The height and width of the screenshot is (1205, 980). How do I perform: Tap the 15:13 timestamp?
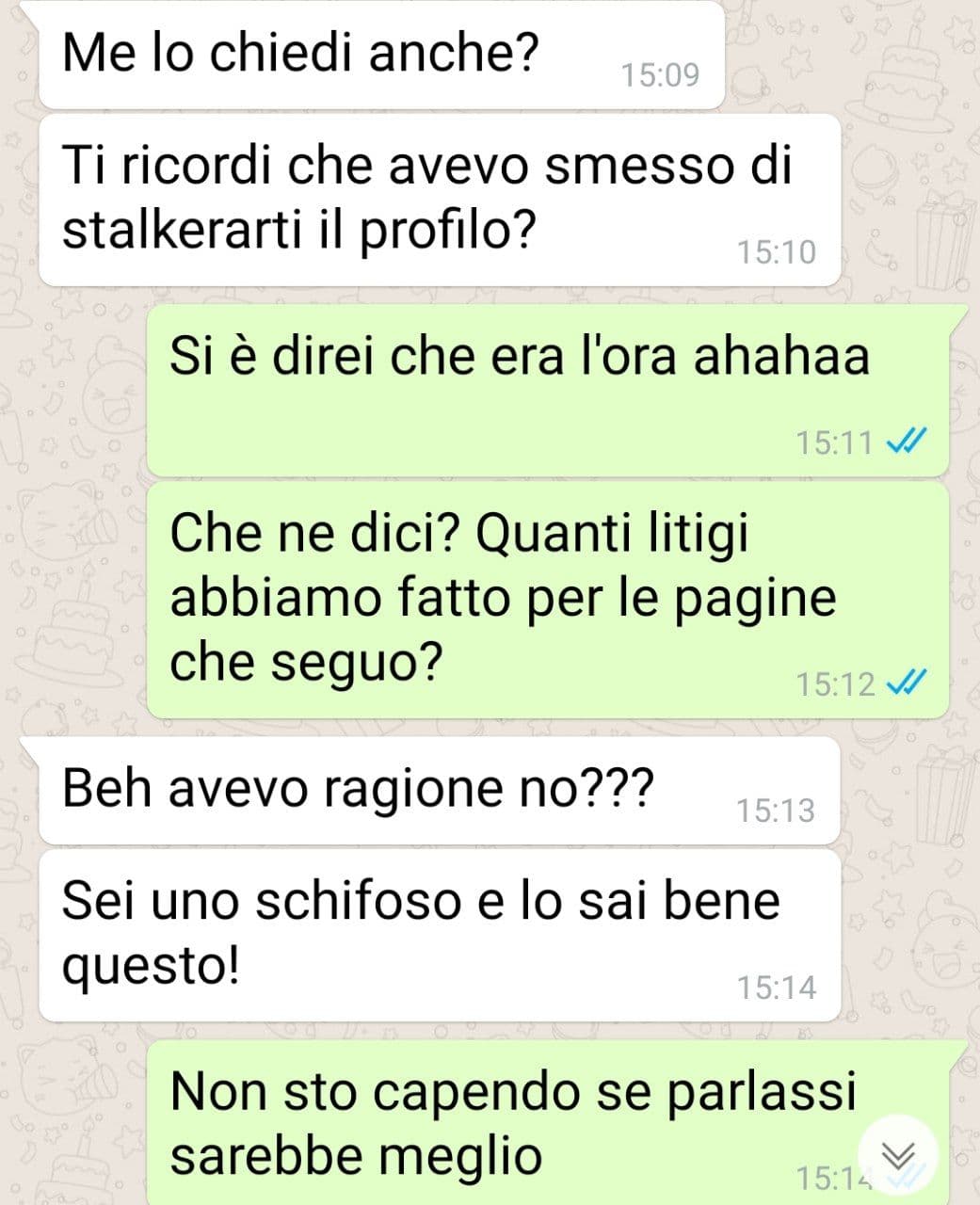tap(777, 811)
